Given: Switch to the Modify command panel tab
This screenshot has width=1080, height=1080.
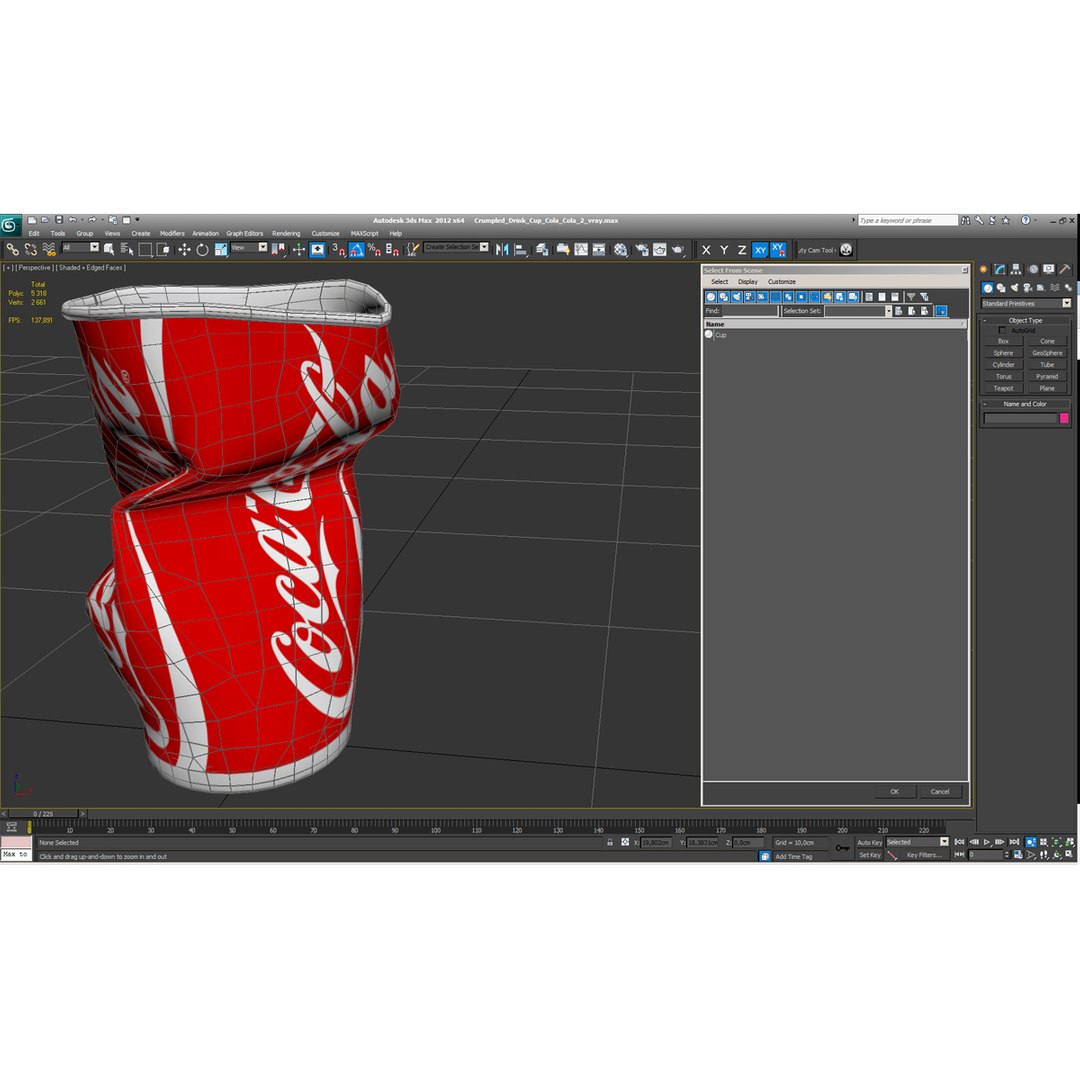Looking at the screenshot, I should pos(999,269).
